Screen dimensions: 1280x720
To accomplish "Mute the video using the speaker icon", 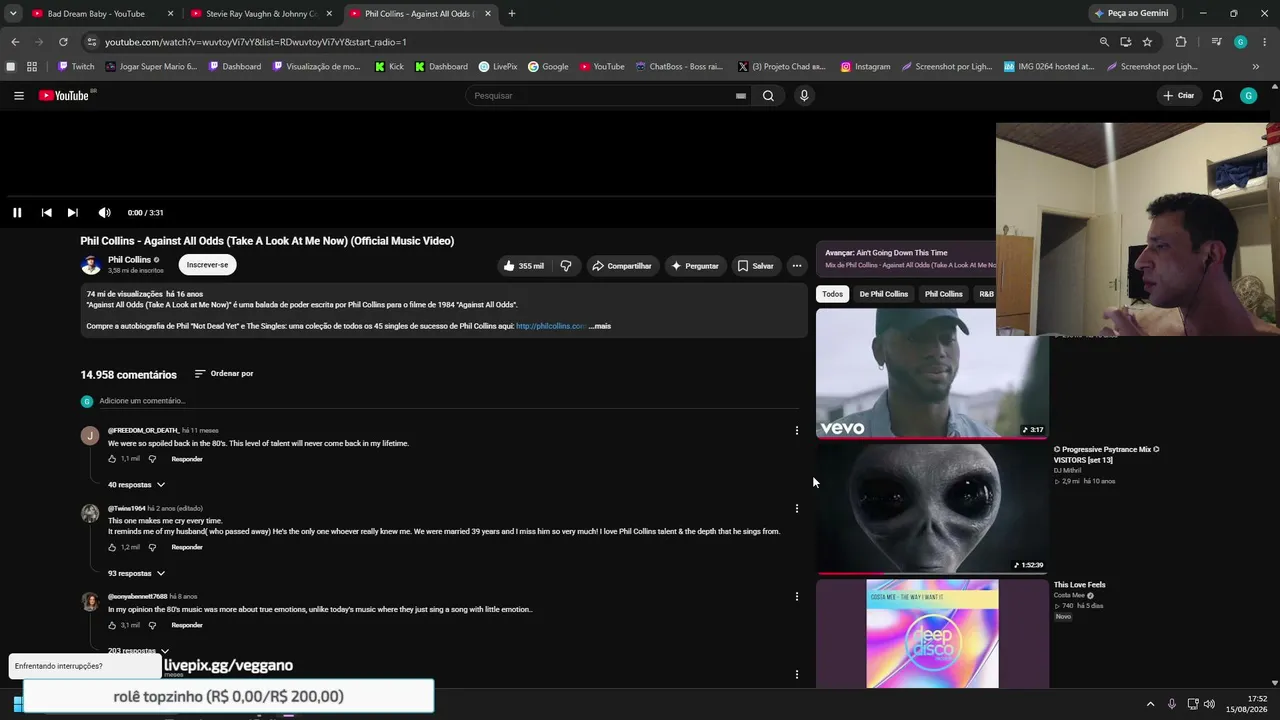I will click(104, 212).
